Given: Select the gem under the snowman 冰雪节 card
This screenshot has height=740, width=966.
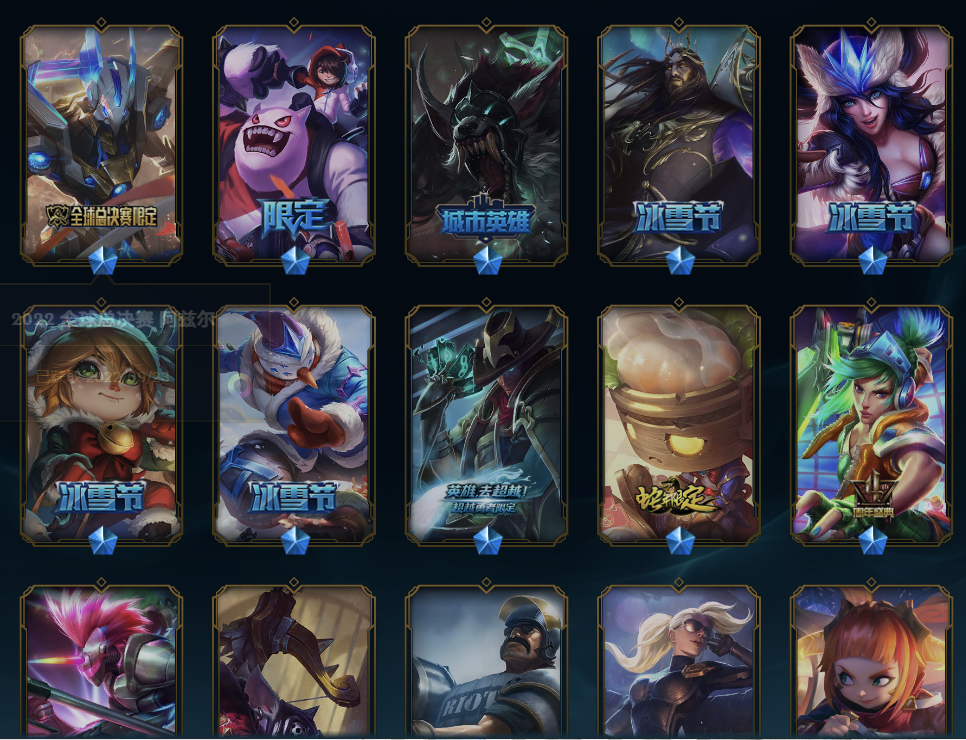Looking at the screenshot, I should click(295, 540).
